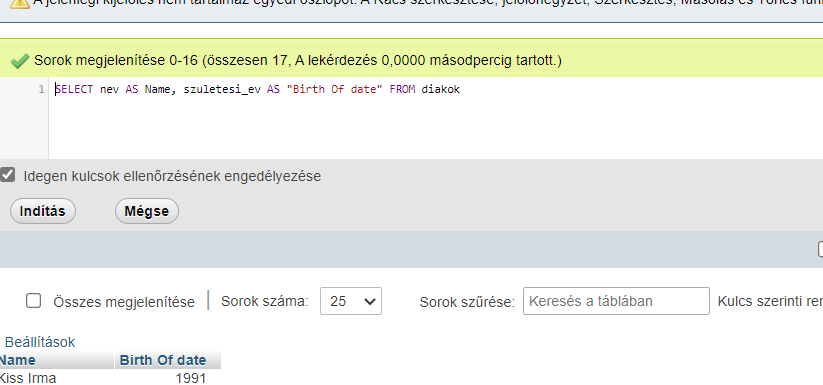Click line number 1 in editor gutter

click(41, 89)
